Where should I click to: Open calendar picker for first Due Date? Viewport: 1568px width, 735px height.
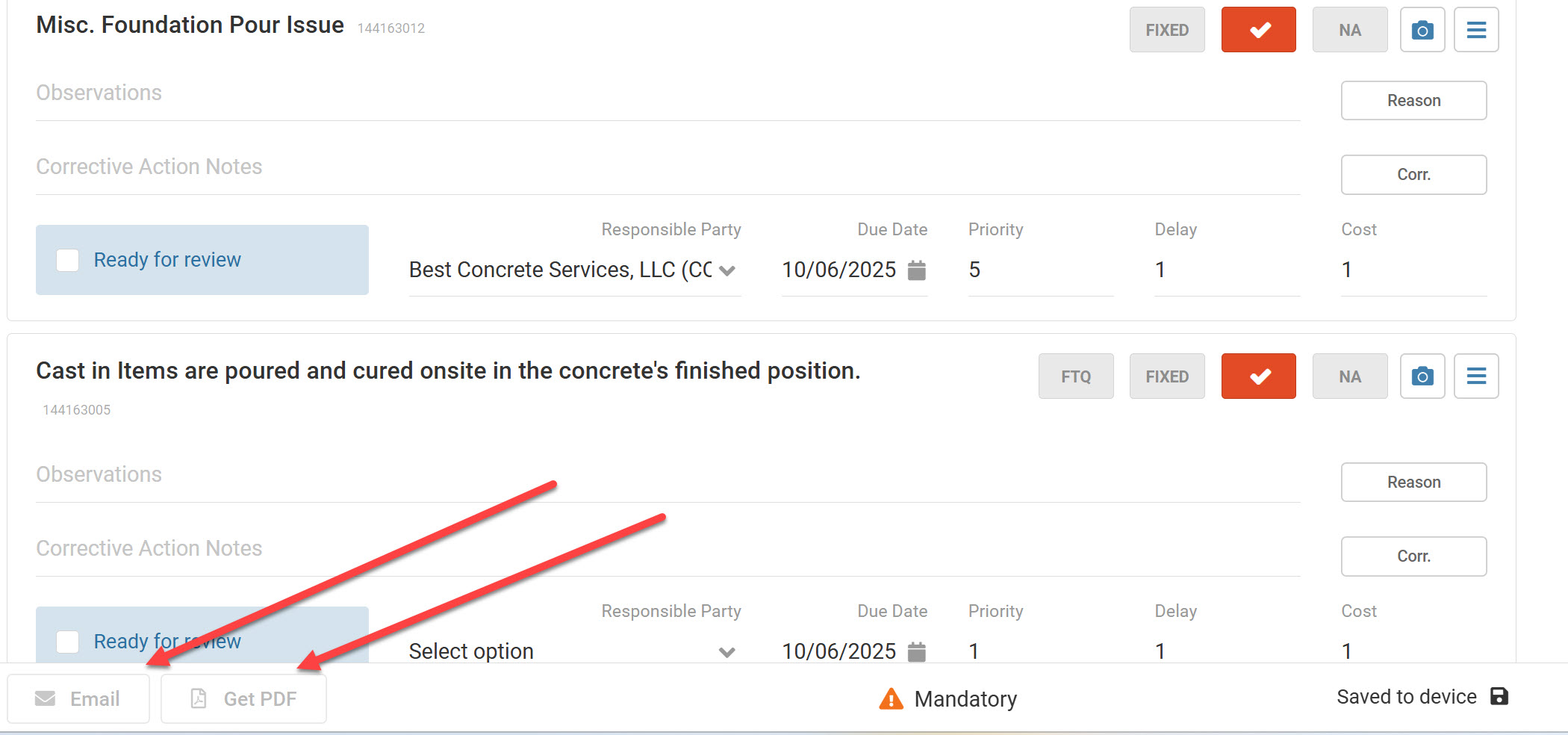(x=917, y=270)
